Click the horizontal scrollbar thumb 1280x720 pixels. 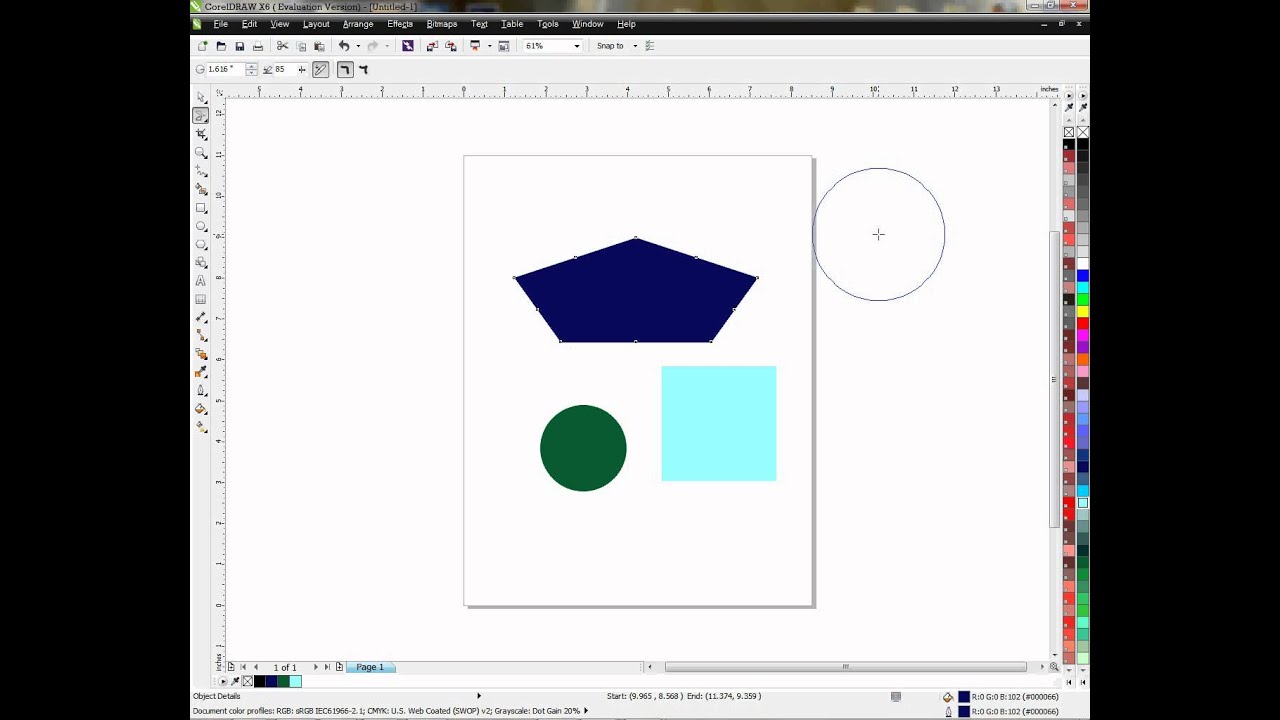(x=845, y=667)
